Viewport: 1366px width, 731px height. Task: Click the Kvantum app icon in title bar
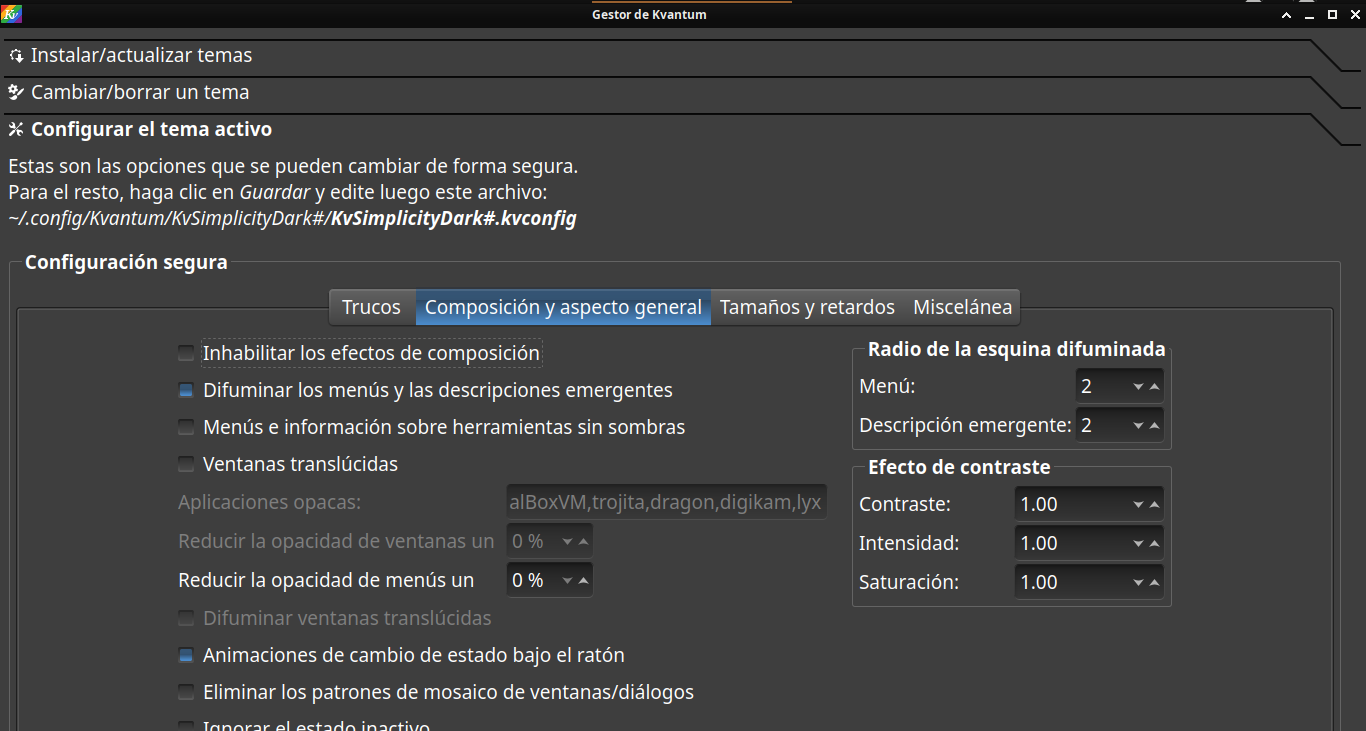(12, 14)
